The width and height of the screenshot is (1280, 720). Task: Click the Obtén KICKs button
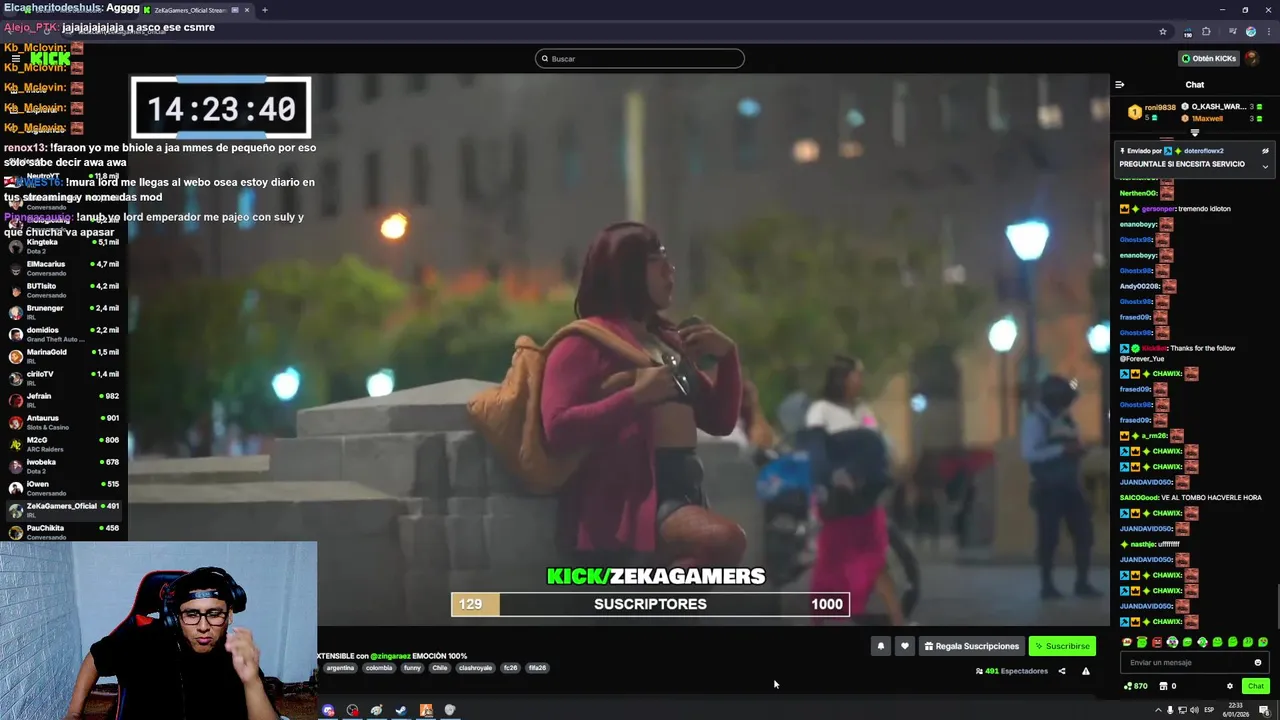point(1209,59)
